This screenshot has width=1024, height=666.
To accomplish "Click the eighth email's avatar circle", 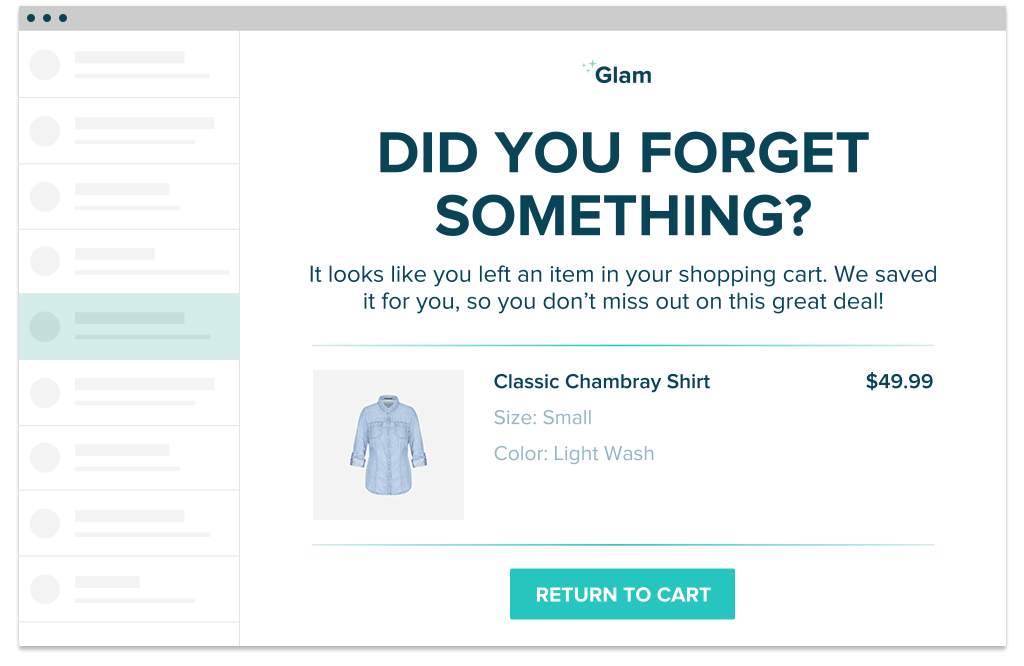I will (x=45, y=523).
